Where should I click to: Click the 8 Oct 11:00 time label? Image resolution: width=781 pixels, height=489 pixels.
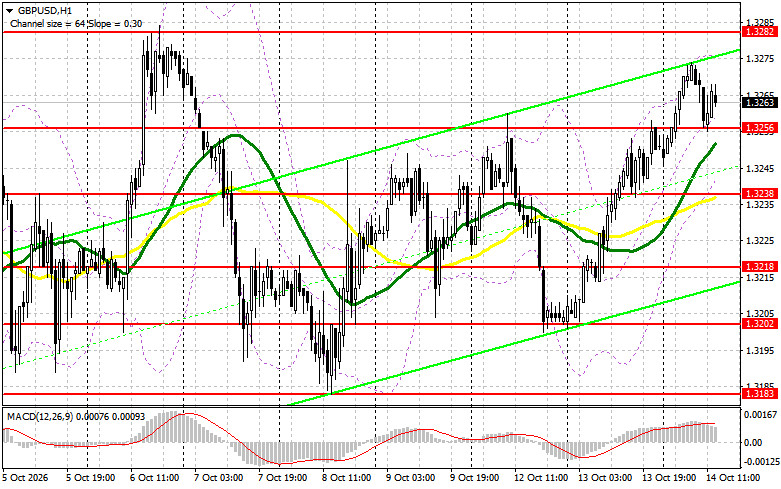[346, 478]
